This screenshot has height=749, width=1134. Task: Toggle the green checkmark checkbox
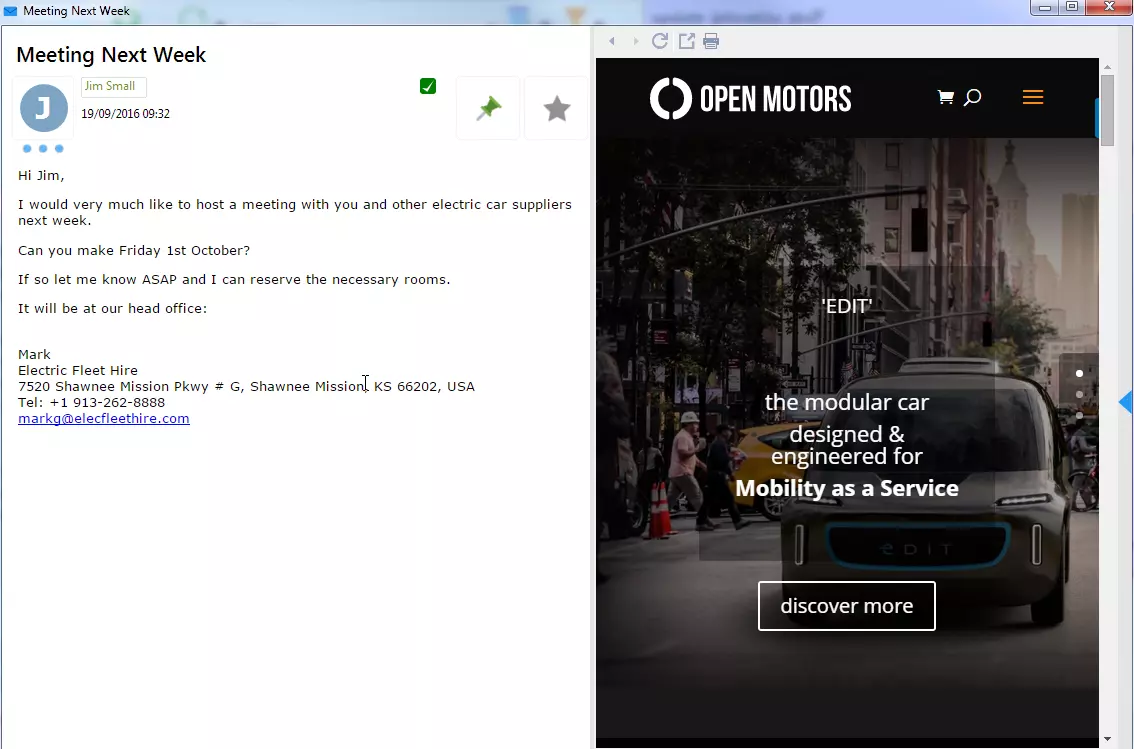tap(428, 86)
